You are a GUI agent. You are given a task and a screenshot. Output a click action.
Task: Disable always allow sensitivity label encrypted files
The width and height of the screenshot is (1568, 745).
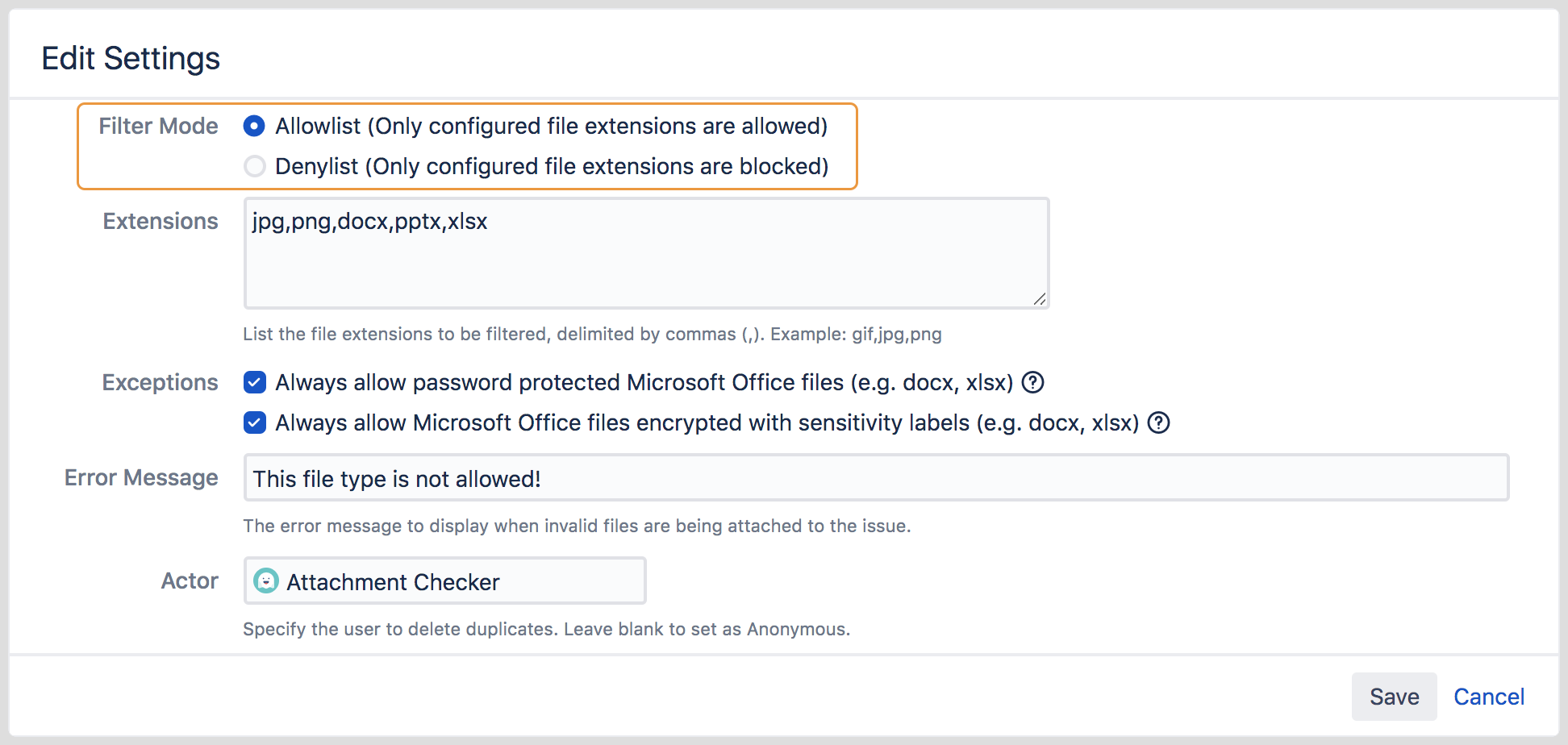[254, 422]
